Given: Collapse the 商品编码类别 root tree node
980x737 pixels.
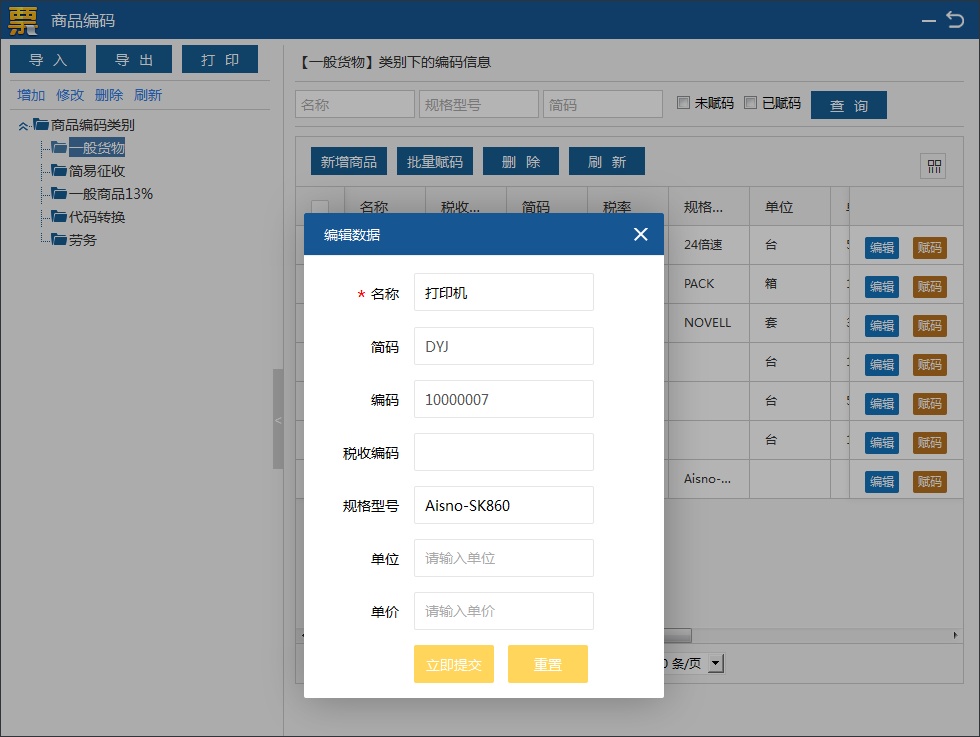Looking at the screenshot, I should (23, 126).
